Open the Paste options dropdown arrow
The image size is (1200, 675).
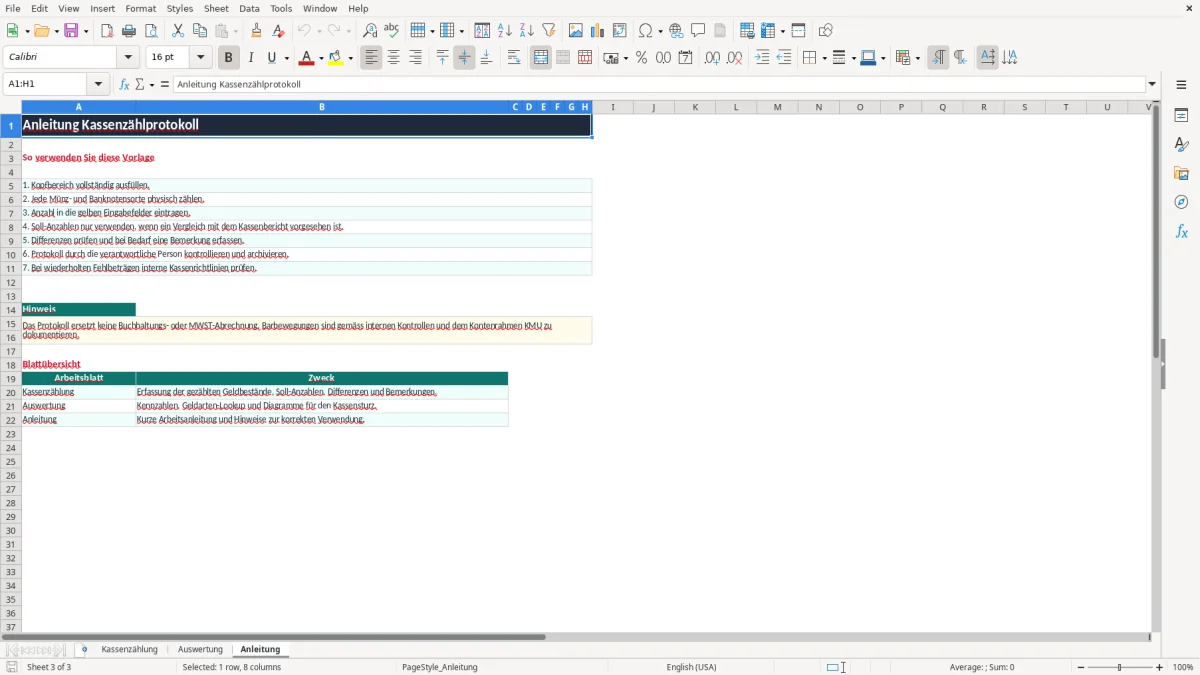click(x=236, y=31)
